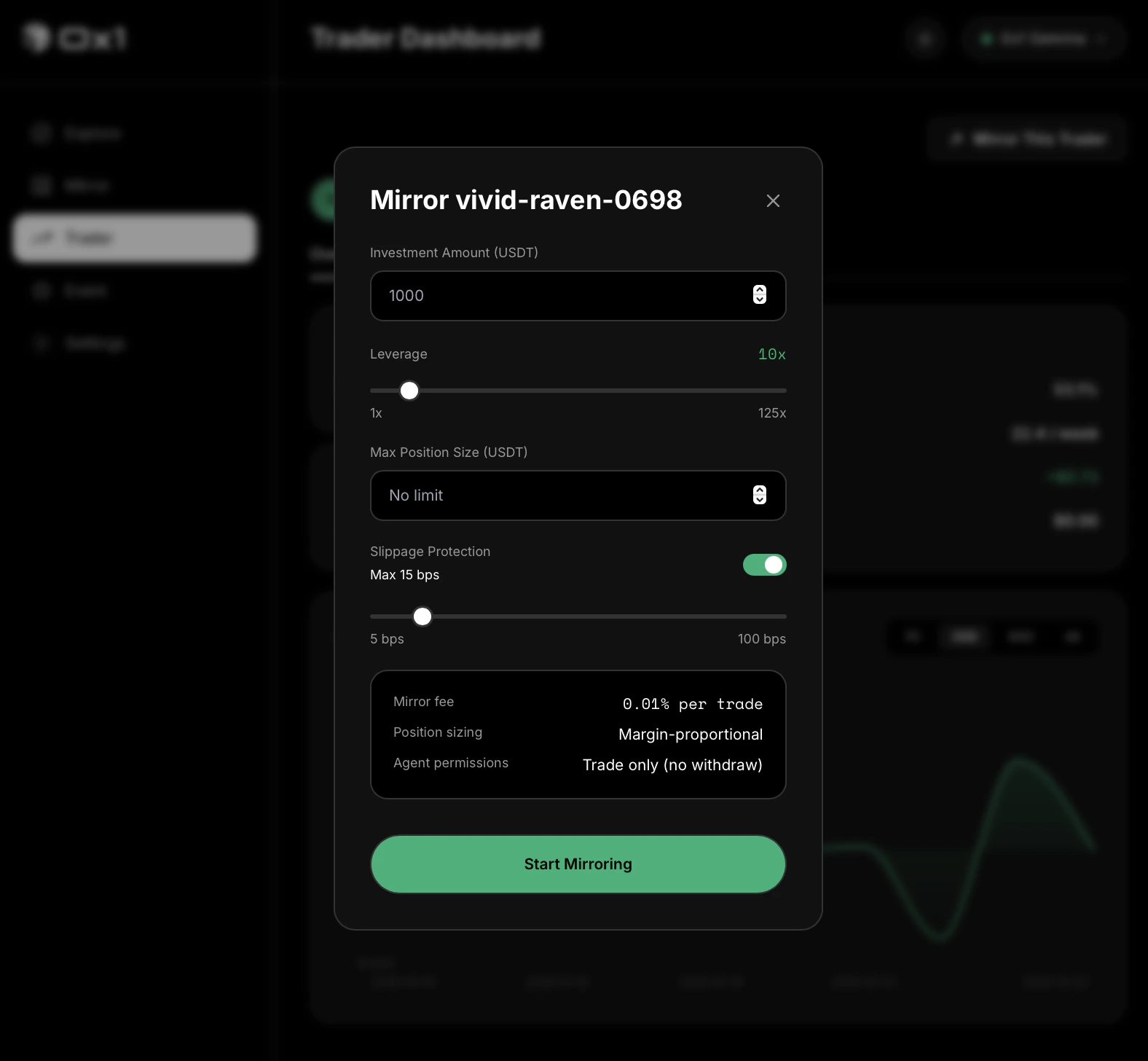Click the blurred logo in sidebar
This screenshot has height=1061, width=1148.
(x=74, y=38)
